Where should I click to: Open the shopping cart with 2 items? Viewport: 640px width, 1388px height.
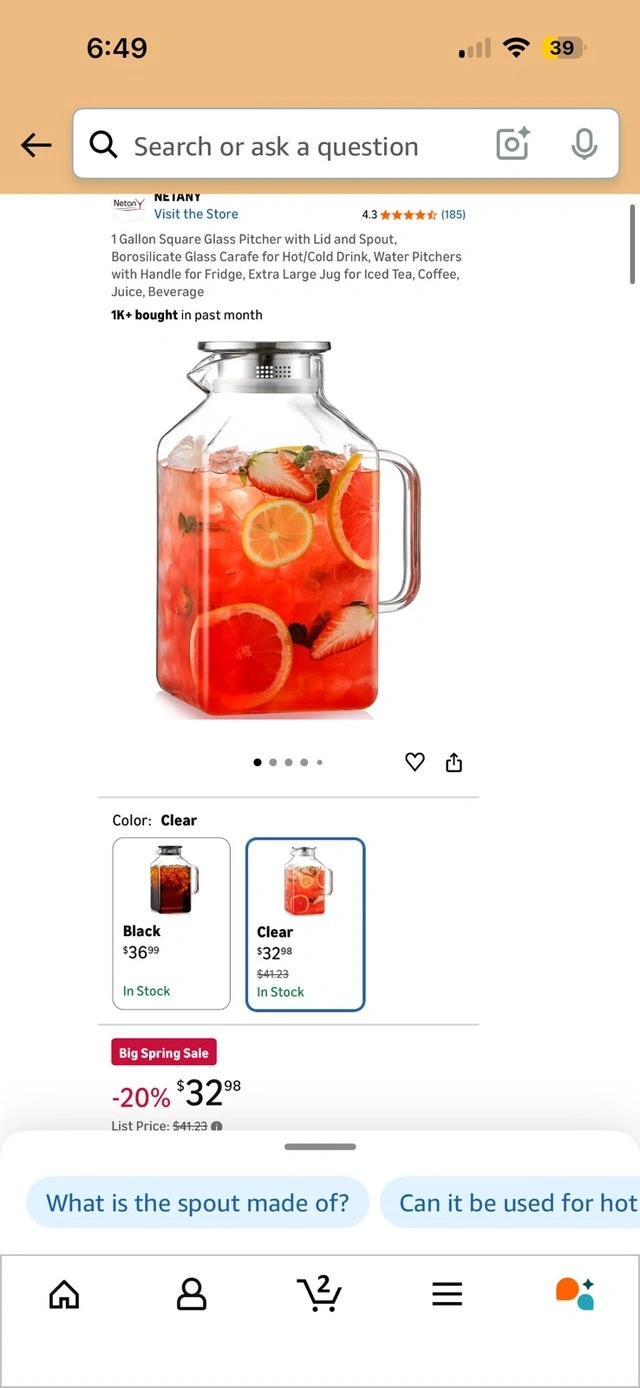(320, 1293)
